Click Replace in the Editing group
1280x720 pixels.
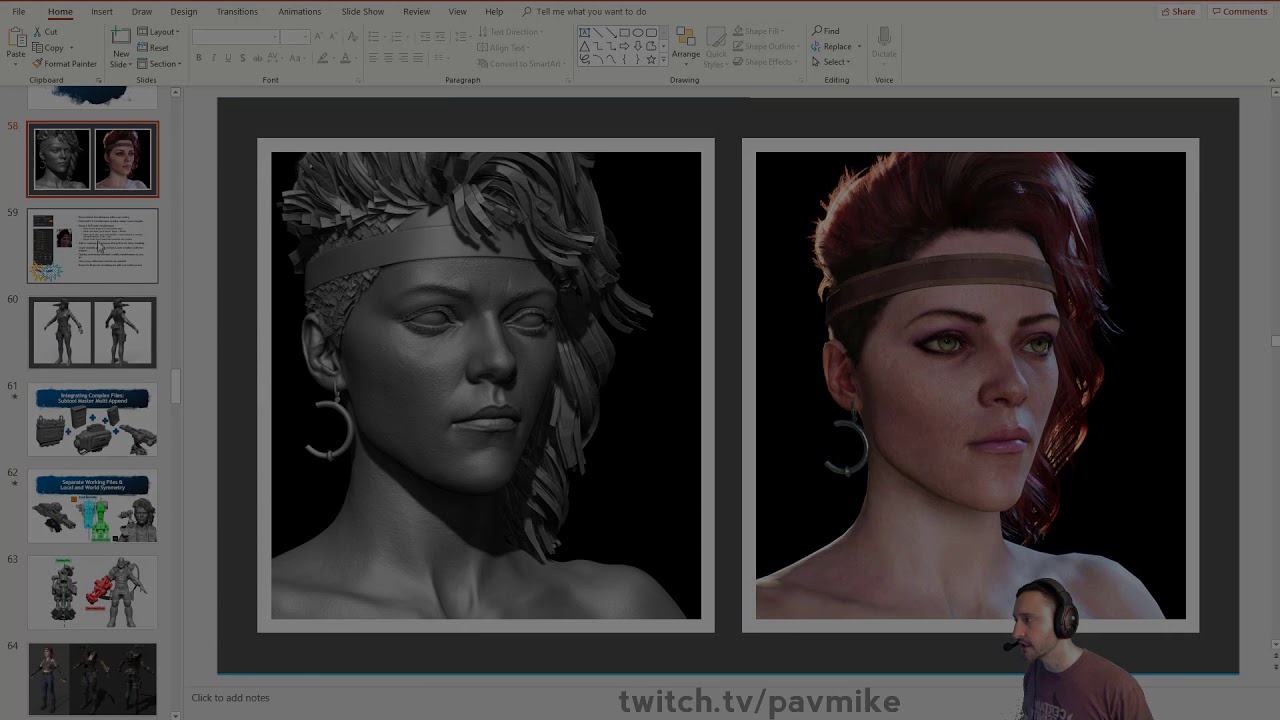tap(832, 46)
